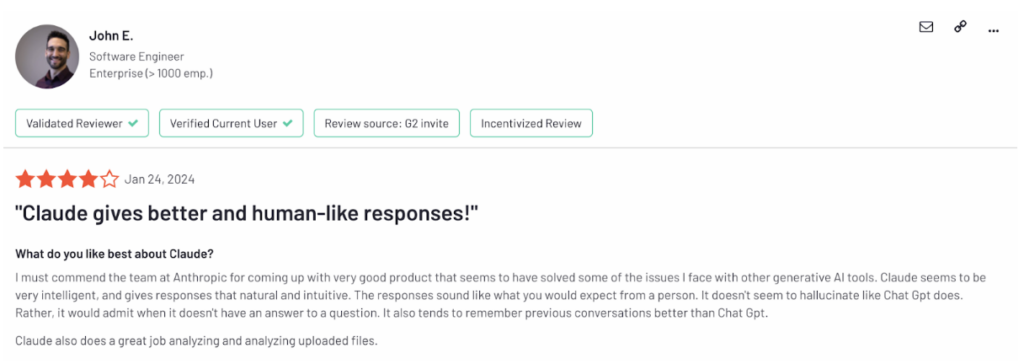Image resolution: width=1024 pixels, height=364 pixels.
Task: Click the empty fifth rating star
Action: pyautogui.click(x=110, y=179)
